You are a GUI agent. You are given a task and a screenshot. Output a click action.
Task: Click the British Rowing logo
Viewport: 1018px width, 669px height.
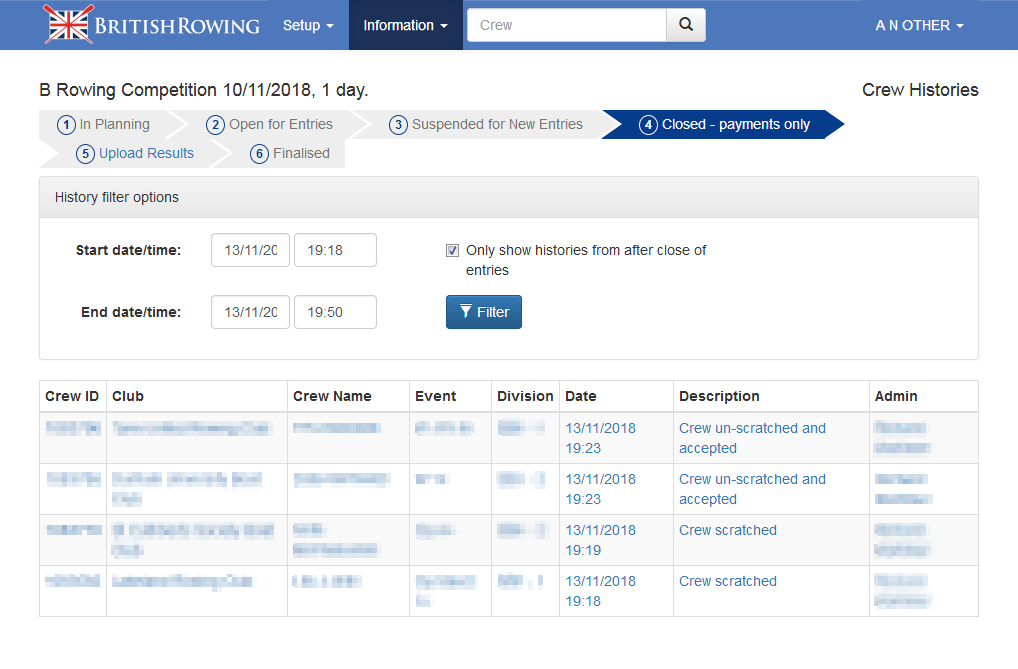pyautogui.click(x=152, y=25)
